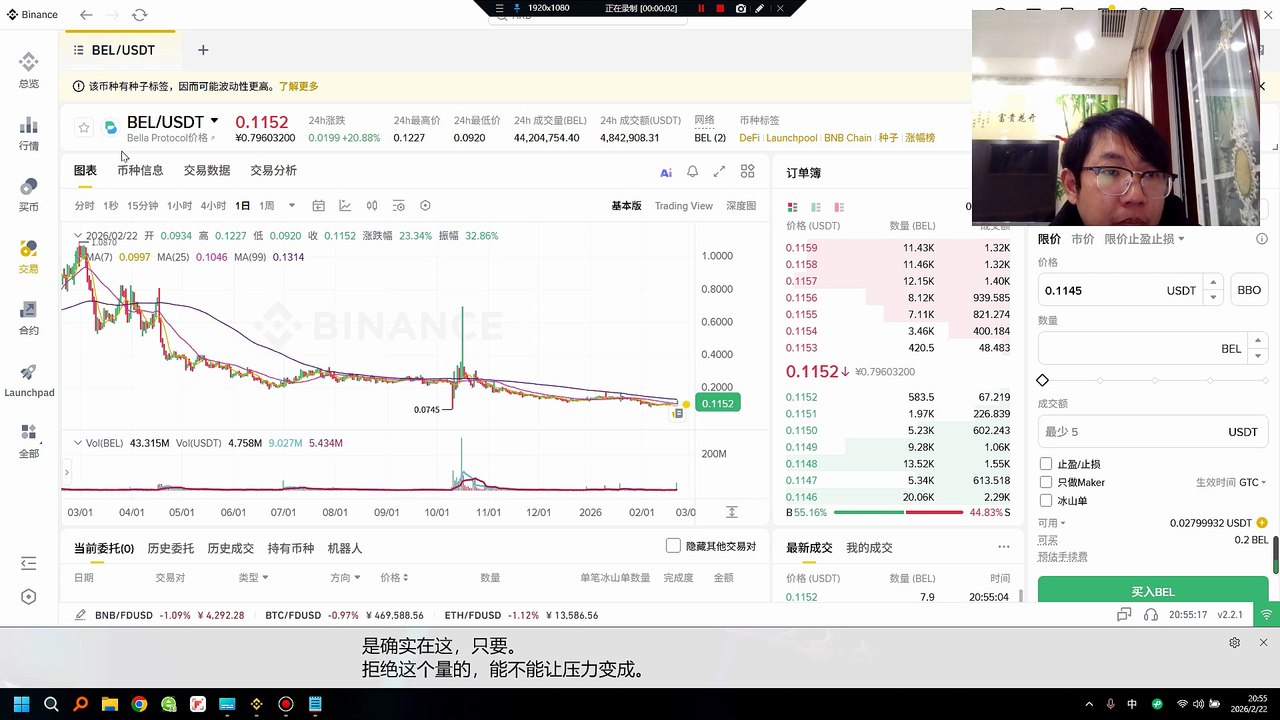
Task: Show asks only order book view icon
Action: point(839,207)
